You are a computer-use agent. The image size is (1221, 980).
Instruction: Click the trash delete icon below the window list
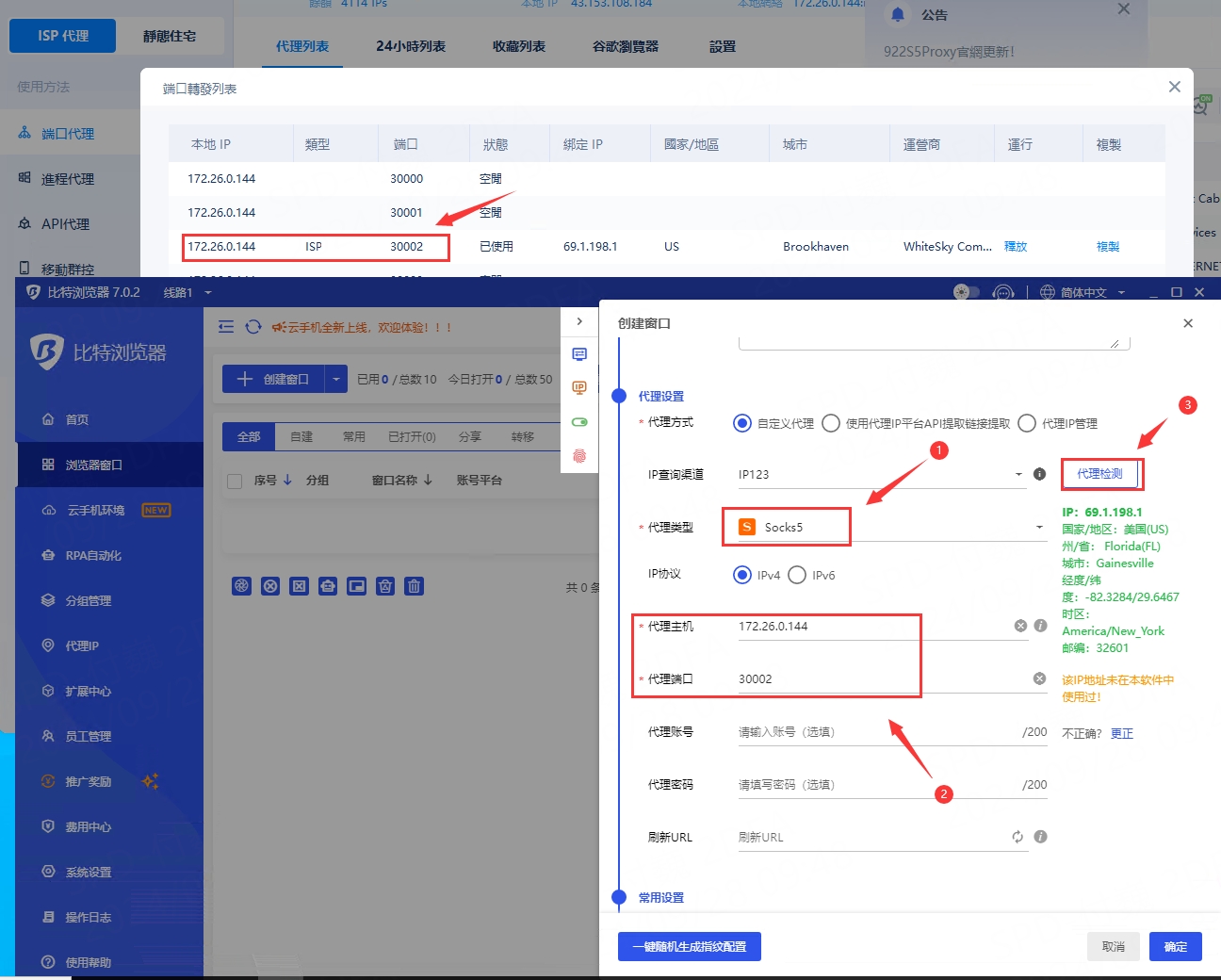pyautogui.click(x=414, y=586)
